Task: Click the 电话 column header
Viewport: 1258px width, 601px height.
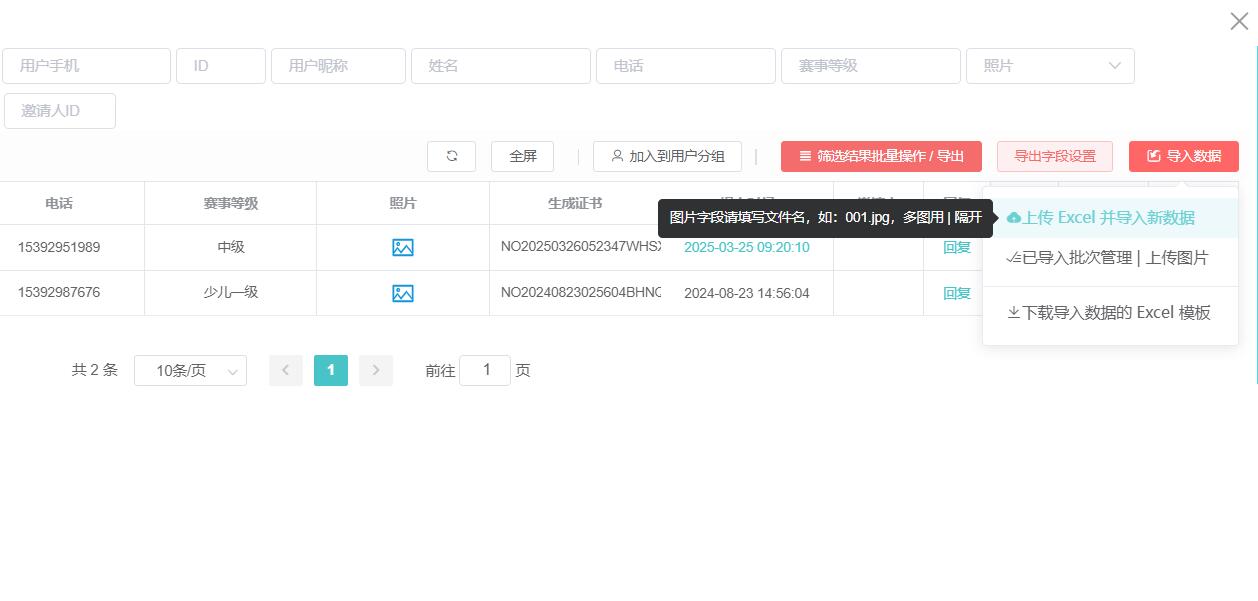Action: (x=59, y=203)
